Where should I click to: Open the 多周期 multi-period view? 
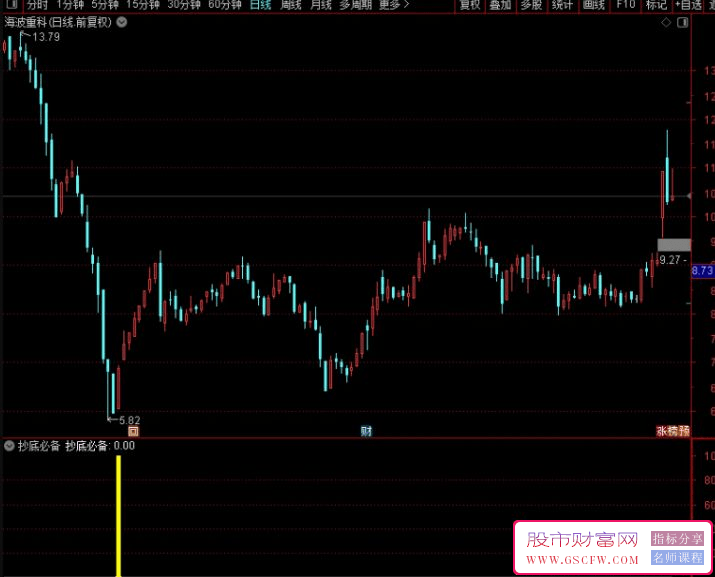[356, 5]
